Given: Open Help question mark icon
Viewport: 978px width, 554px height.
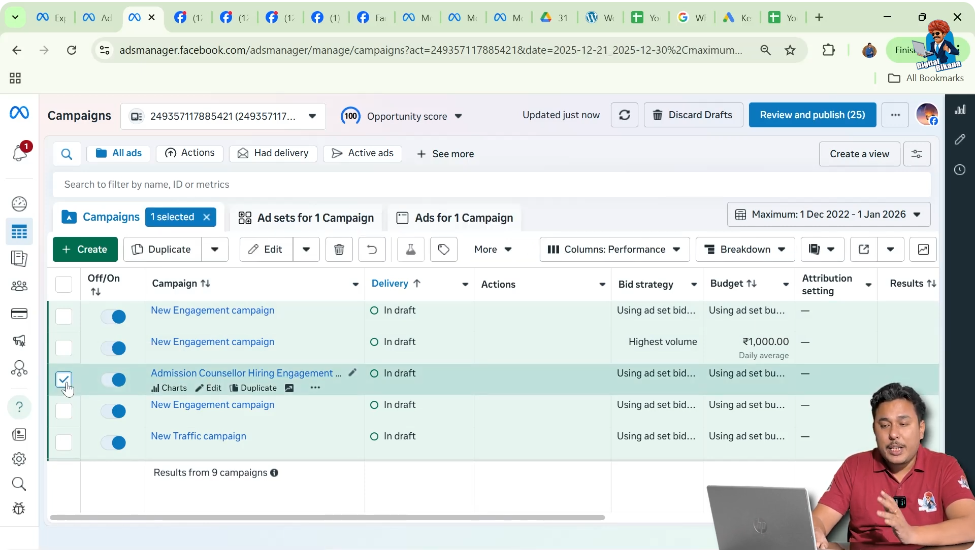Looking at the screenshot, I should pos(19,407).
